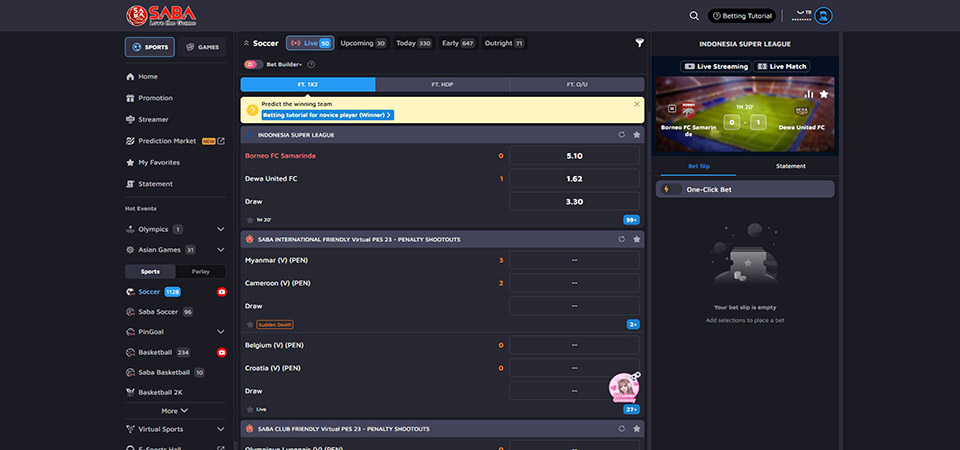Click the SABA logo
960x450 pixels.
pyautogui.click(x=161, y=16)
